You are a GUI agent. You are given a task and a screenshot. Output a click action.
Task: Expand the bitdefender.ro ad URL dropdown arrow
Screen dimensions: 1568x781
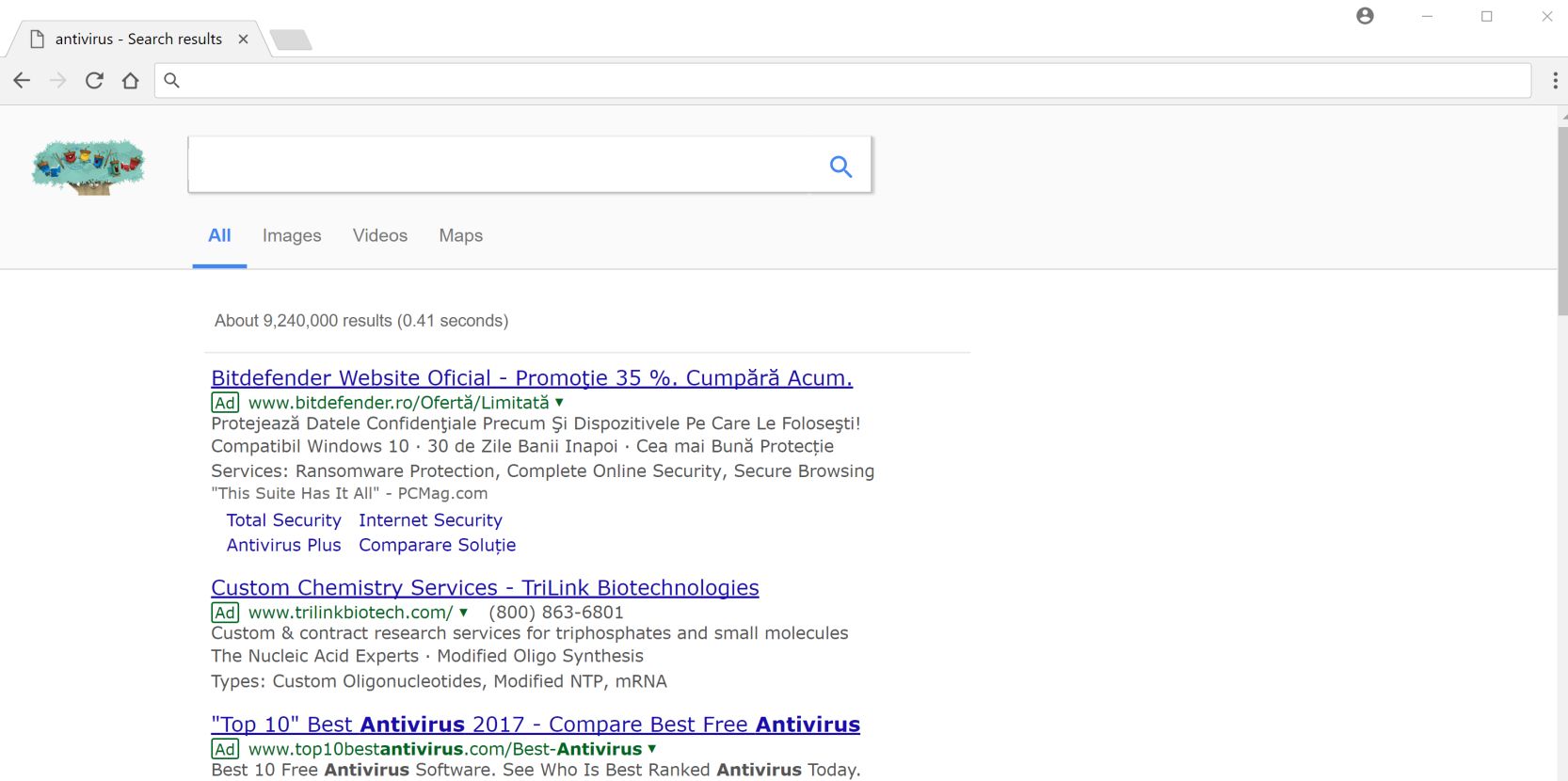pos(559,403)
